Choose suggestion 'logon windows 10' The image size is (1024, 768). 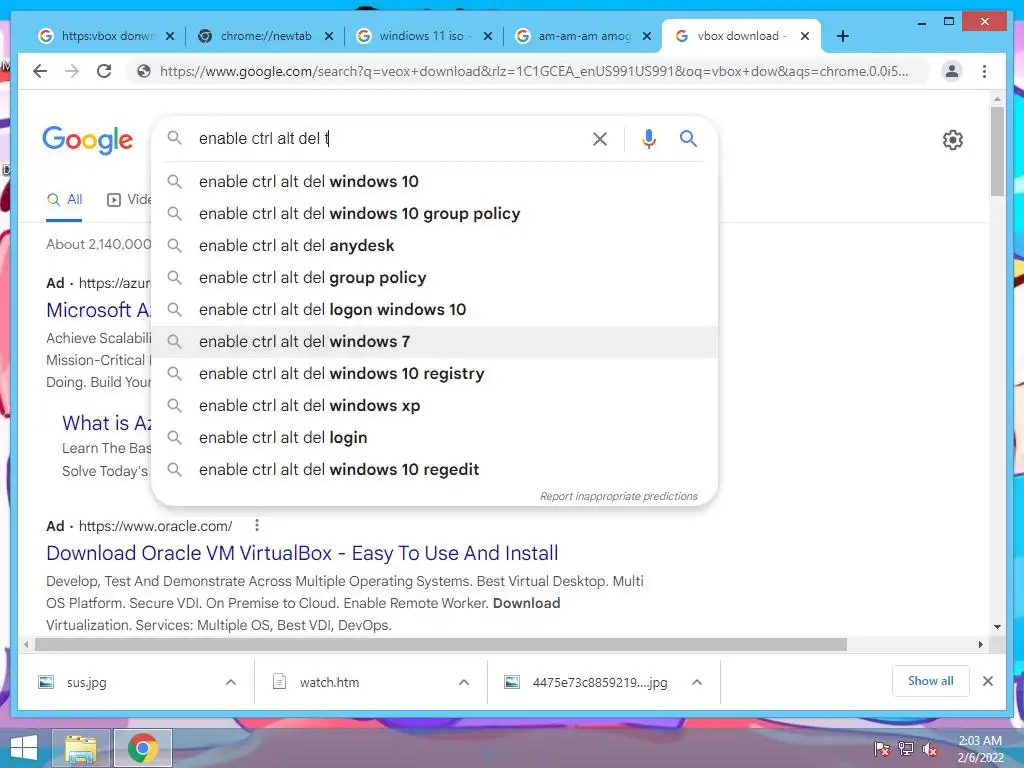[434, 310]
